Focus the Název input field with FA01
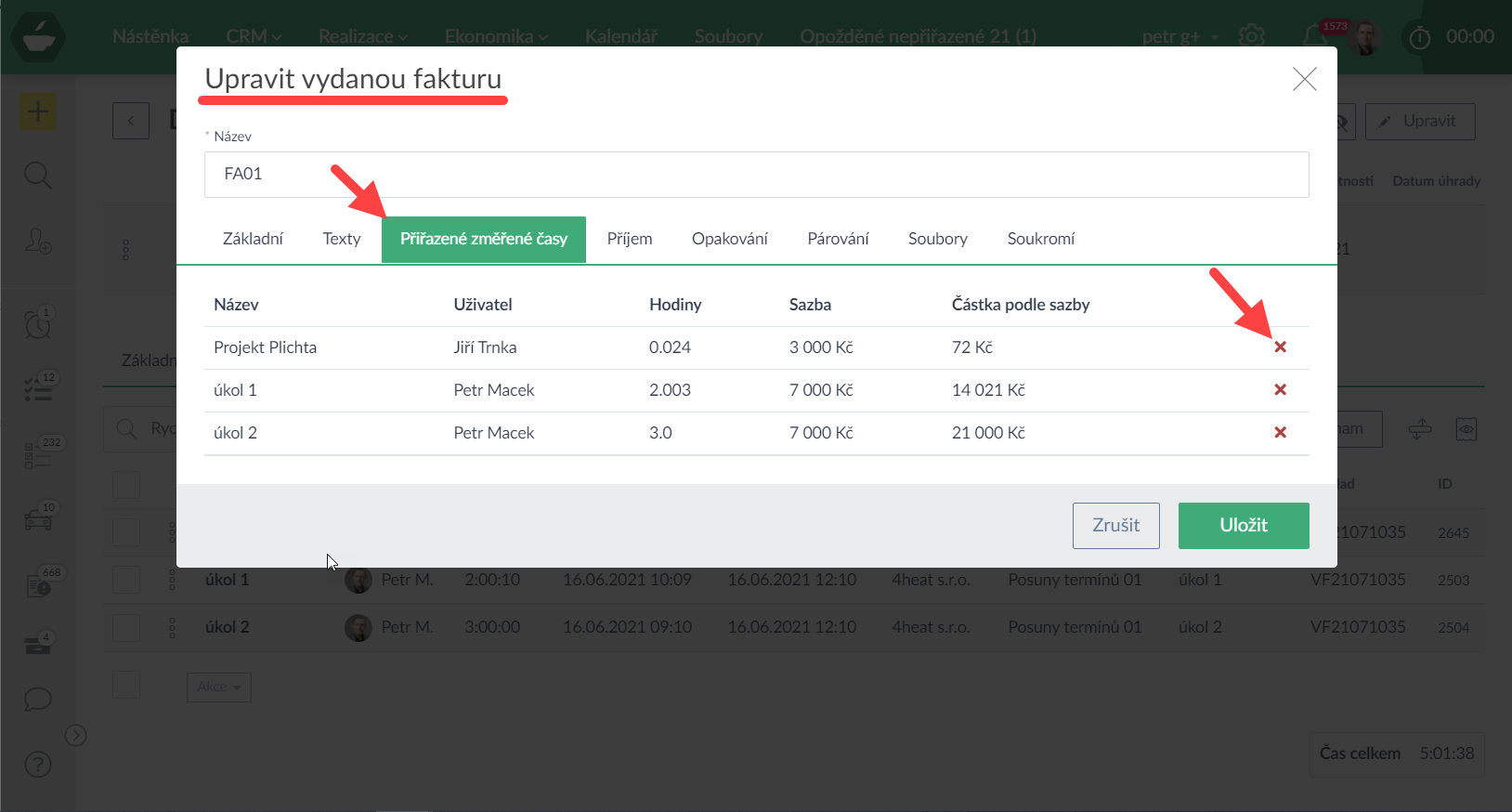The width and height of the screenshot is (1512, 812). click(756, 175)
